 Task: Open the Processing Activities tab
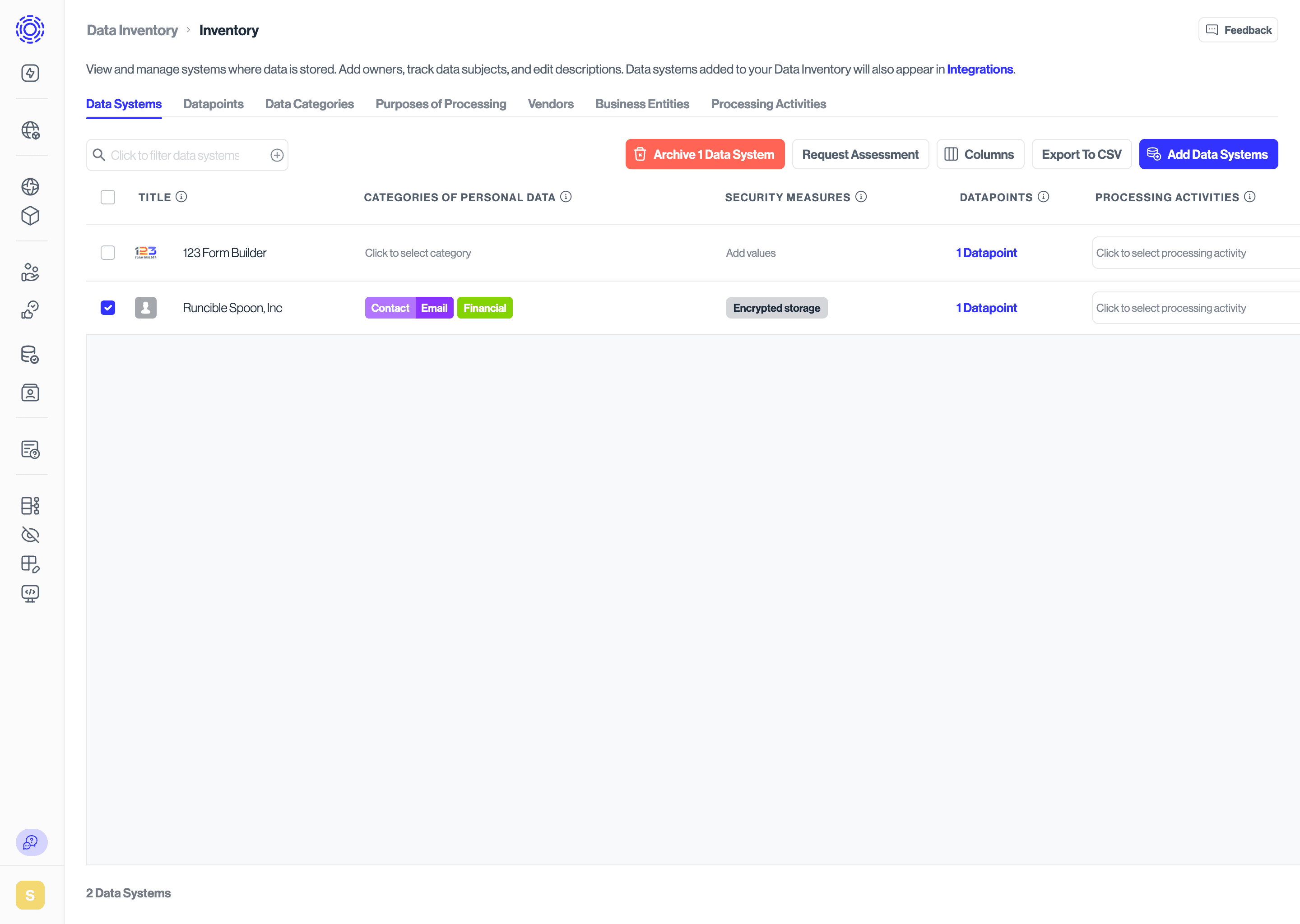point(768,104)
